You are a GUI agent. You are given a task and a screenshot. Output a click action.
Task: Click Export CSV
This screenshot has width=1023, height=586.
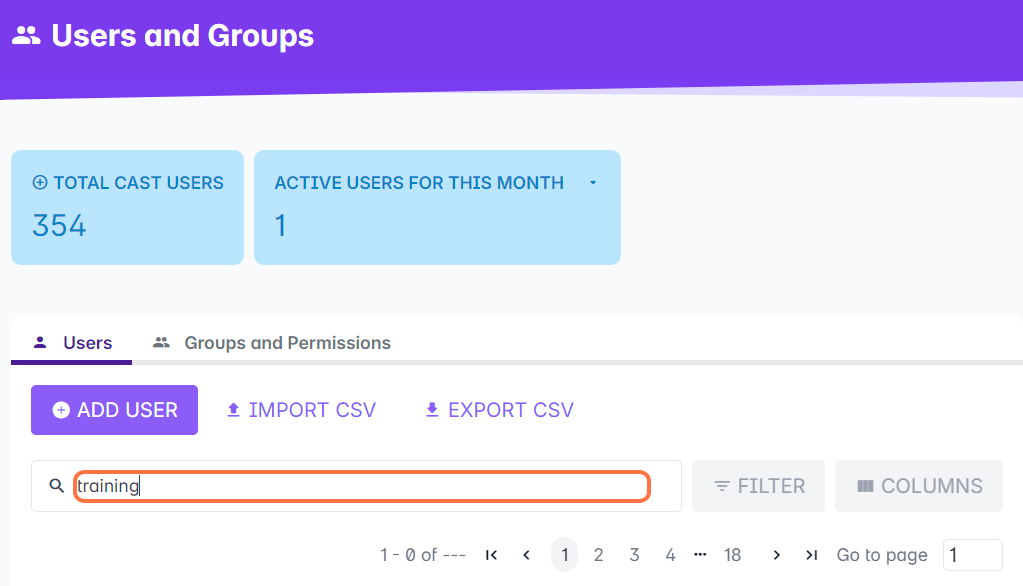coord(499,410)
